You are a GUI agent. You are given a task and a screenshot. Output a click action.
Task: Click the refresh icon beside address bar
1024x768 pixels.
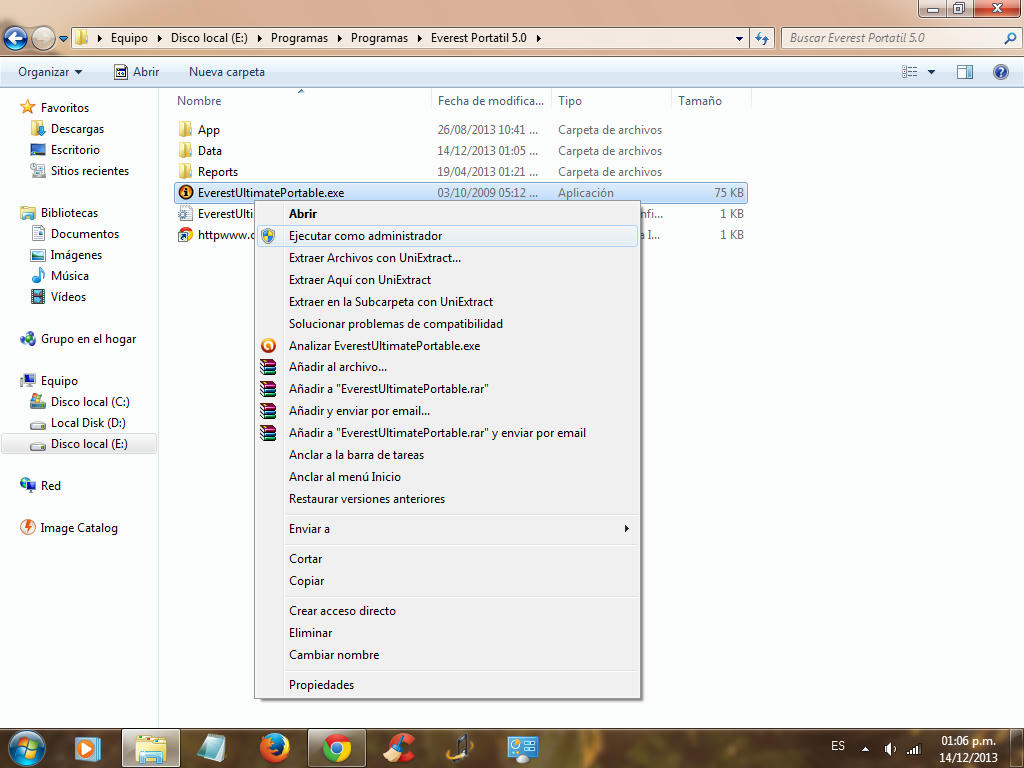pyautogui.click(x=762, y=38)
